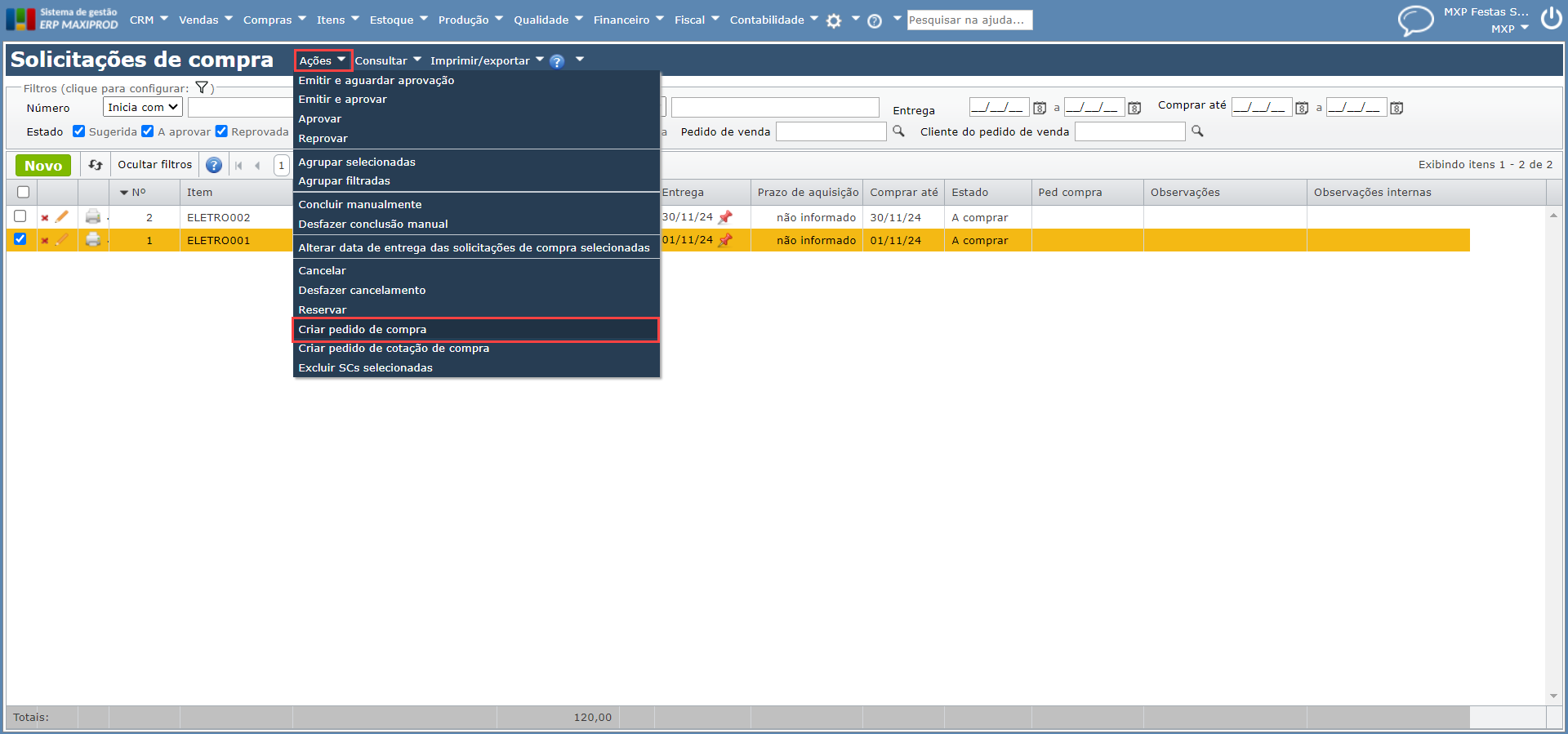Print request number 2
Viewport: 1568px width, 734px height.
pyautogui.click(x=93, y=216)
